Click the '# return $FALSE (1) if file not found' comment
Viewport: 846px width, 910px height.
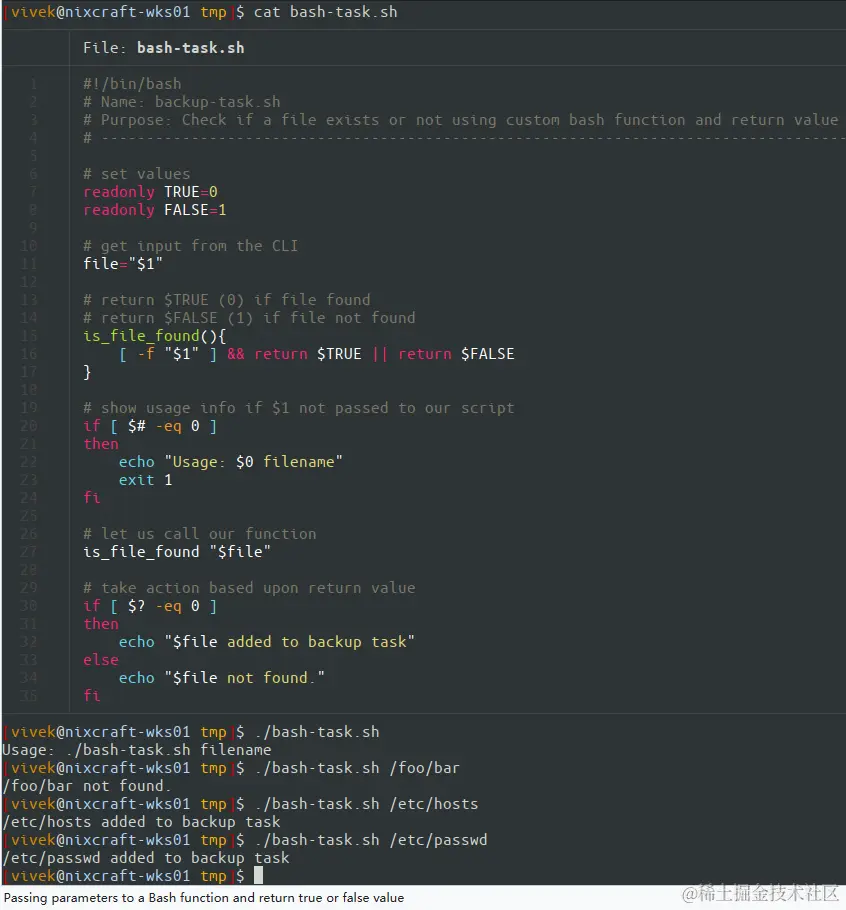coord(249,318)
